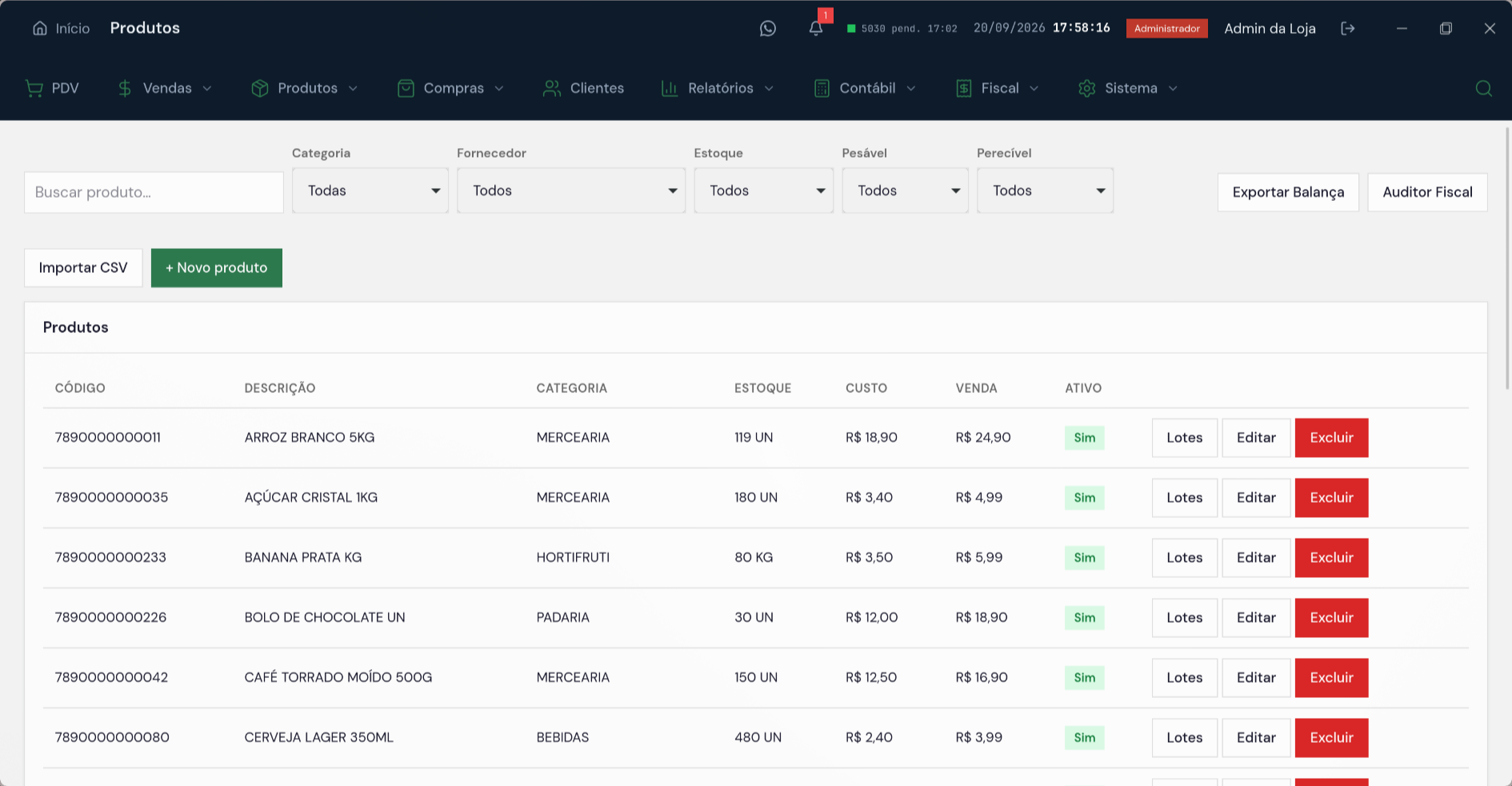The height and width of the screenshot is (786, 1512).
Task: Click the Importar CSV button
Action: click(83, 267)
